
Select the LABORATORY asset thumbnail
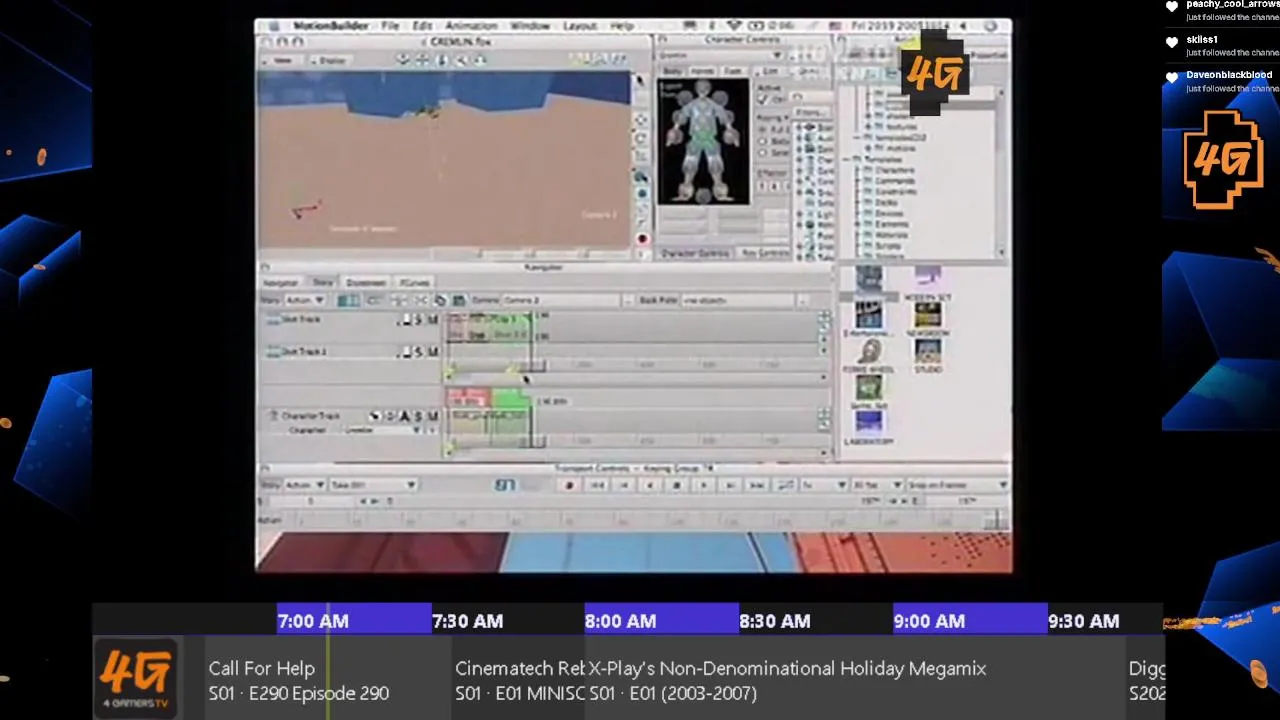[x=868, y=424]
